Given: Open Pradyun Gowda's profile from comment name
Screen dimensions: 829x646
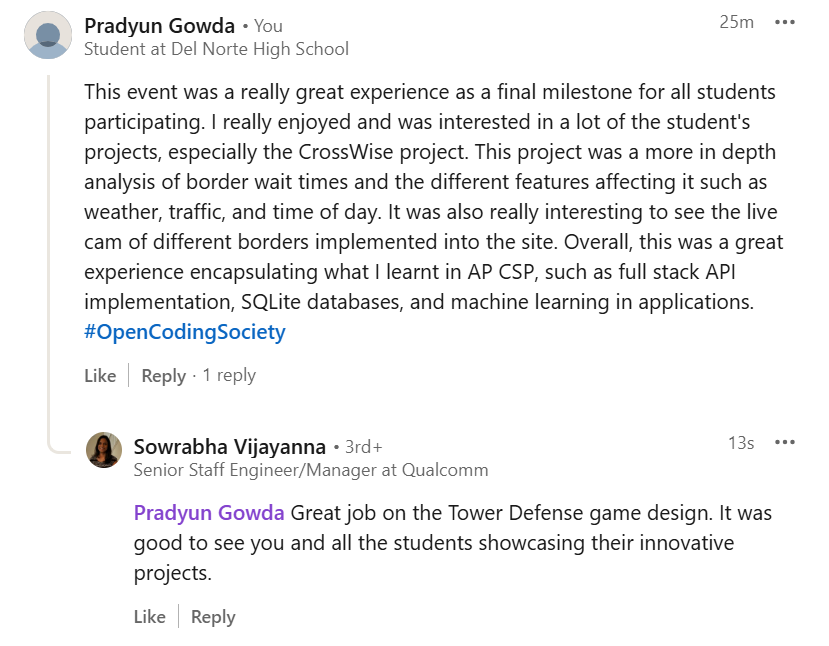Looking at the screenshot, I should tap(158, 25).
